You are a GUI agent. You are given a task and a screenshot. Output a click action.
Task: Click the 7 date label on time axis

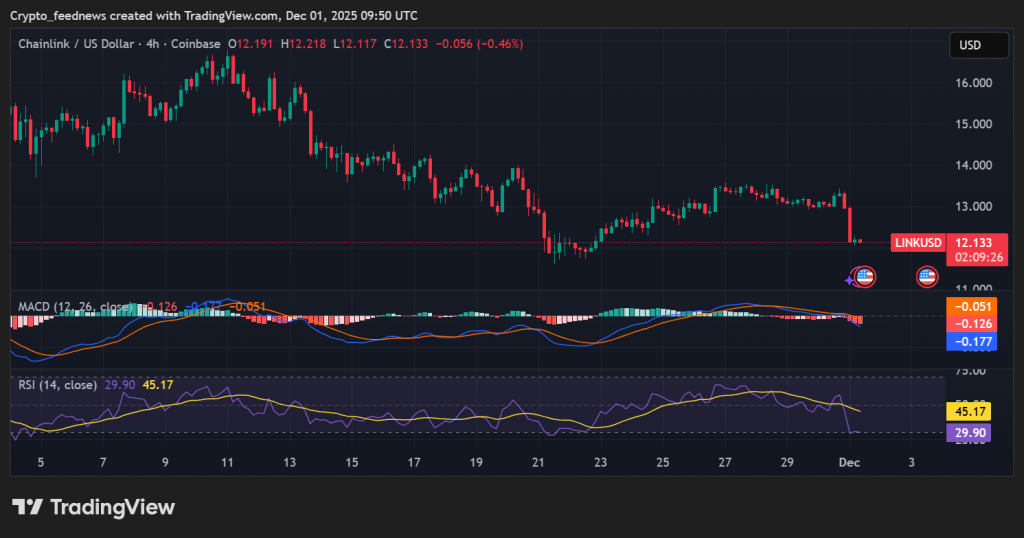point(103,462)
